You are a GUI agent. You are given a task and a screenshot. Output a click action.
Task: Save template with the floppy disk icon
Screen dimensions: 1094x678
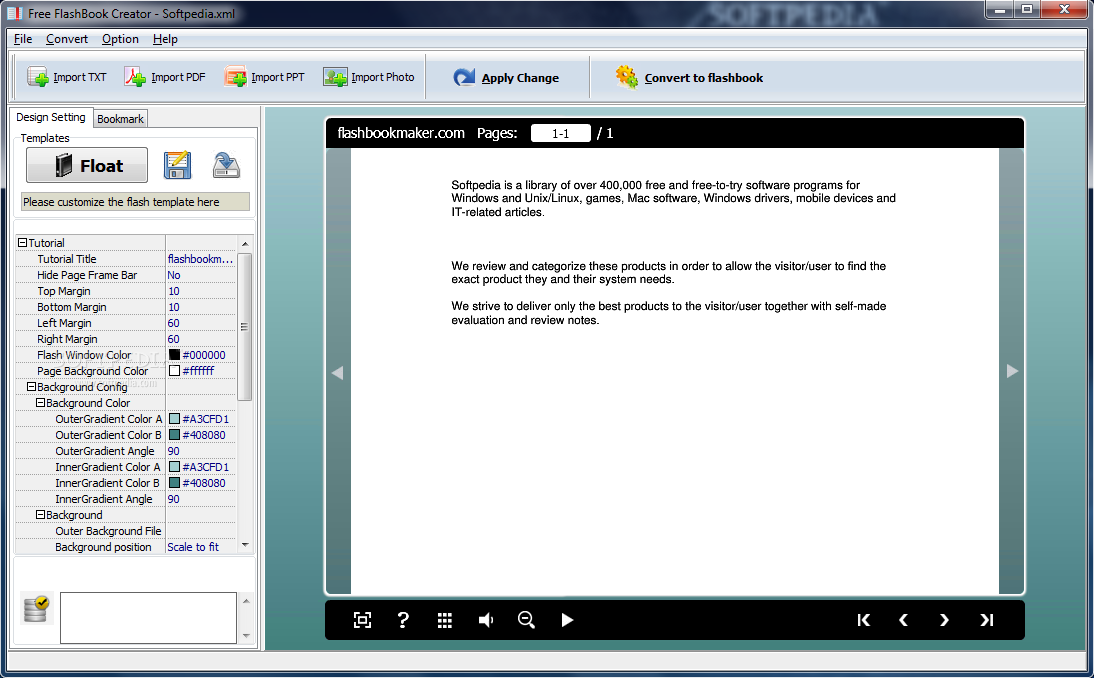pyautogui.click(x=177, y=165)
